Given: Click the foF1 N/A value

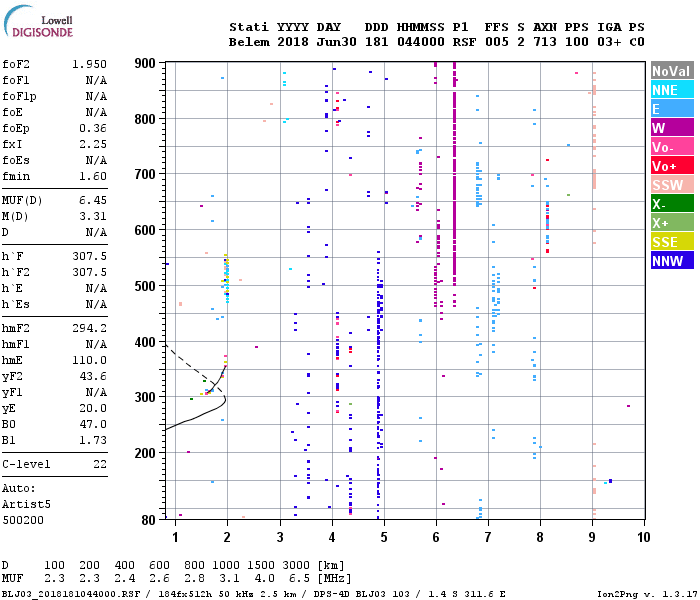Looking at the screenshot, I should click(96, 80).
